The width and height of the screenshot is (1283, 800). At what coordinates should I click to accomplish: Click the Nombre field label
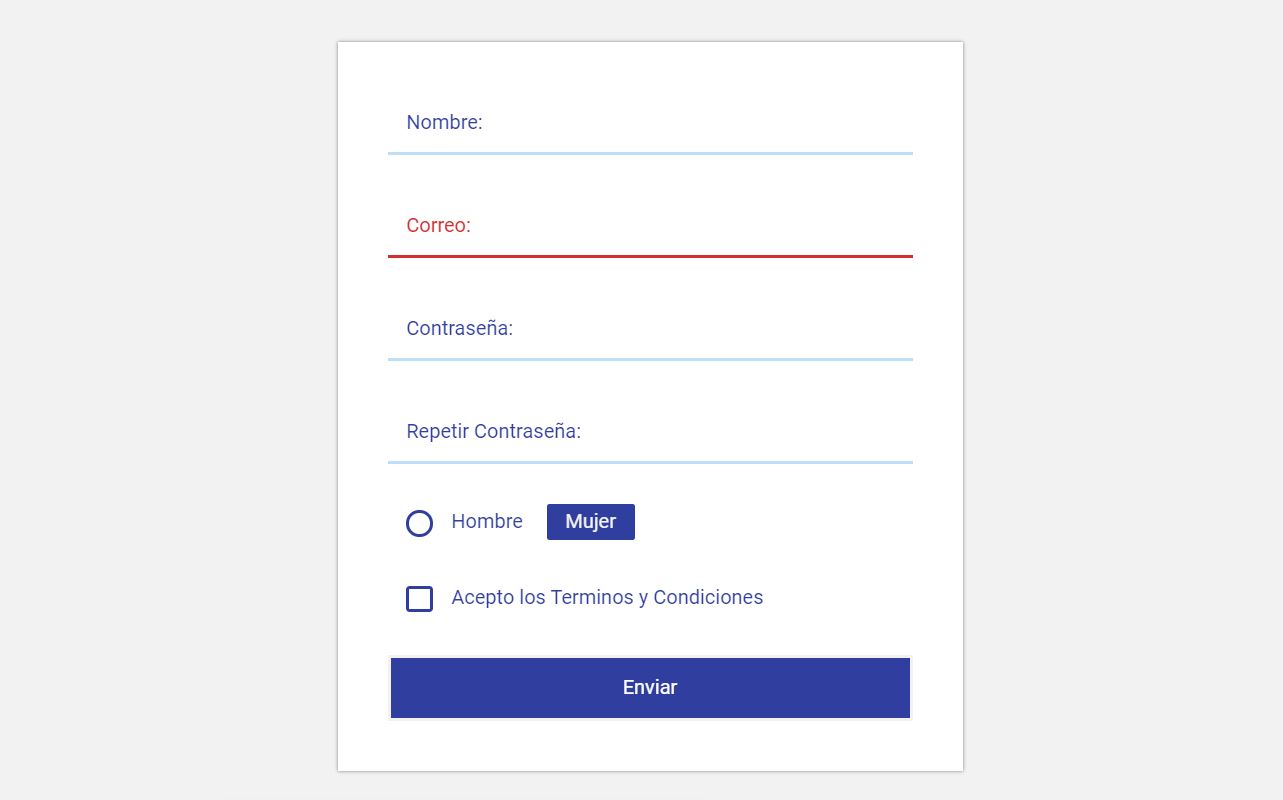[x=444, y=122]
